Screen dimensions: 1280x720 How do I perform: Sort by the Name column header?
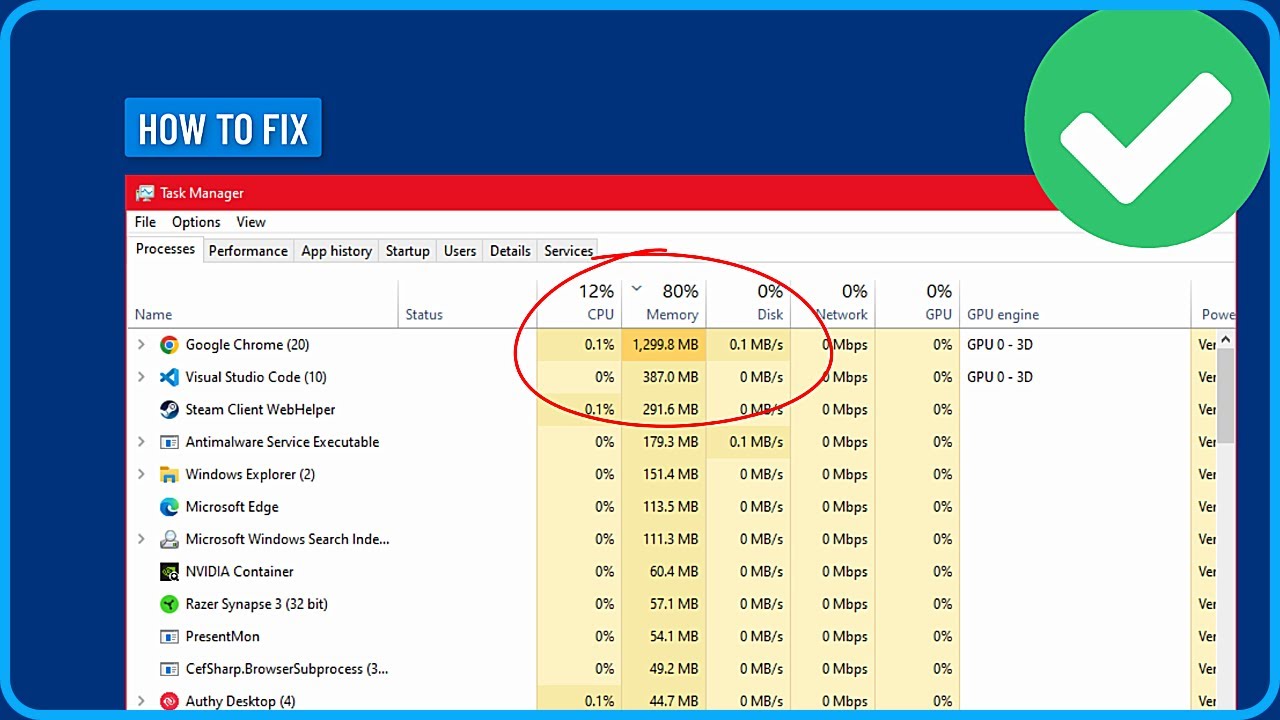tap(263, 303)
